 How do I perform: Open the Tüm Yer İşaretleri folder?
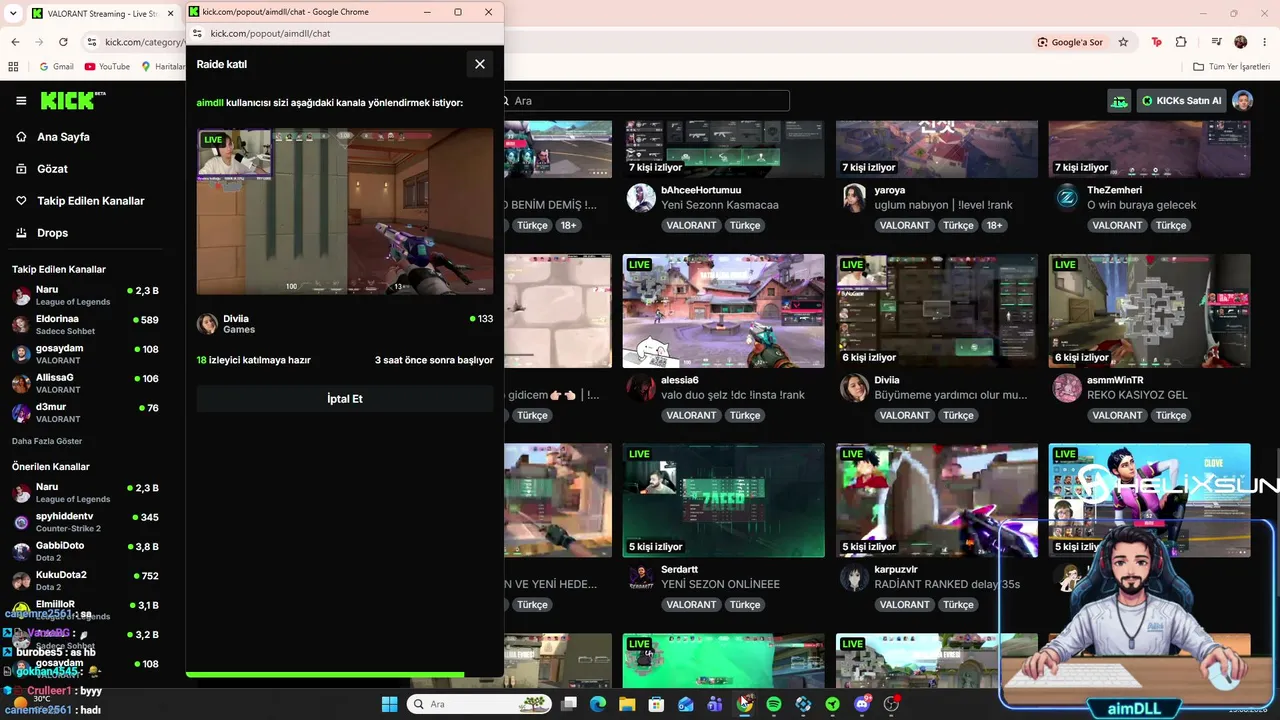1232,67
